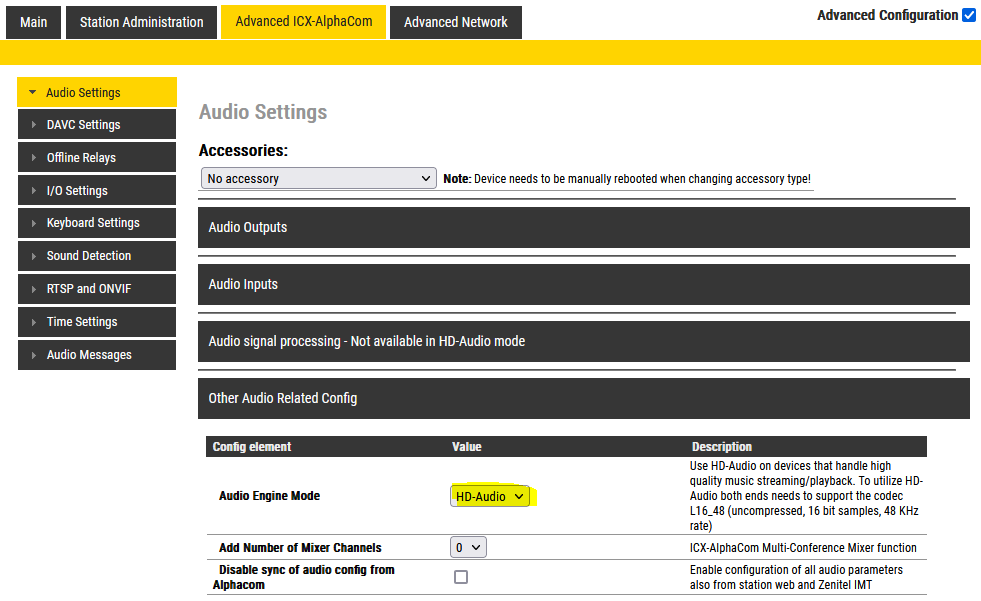The image size is (981, 601).
Task: Collapse the Audio Settings sidebar arrow
Action: pyautogui.click(x=33, y=93)
